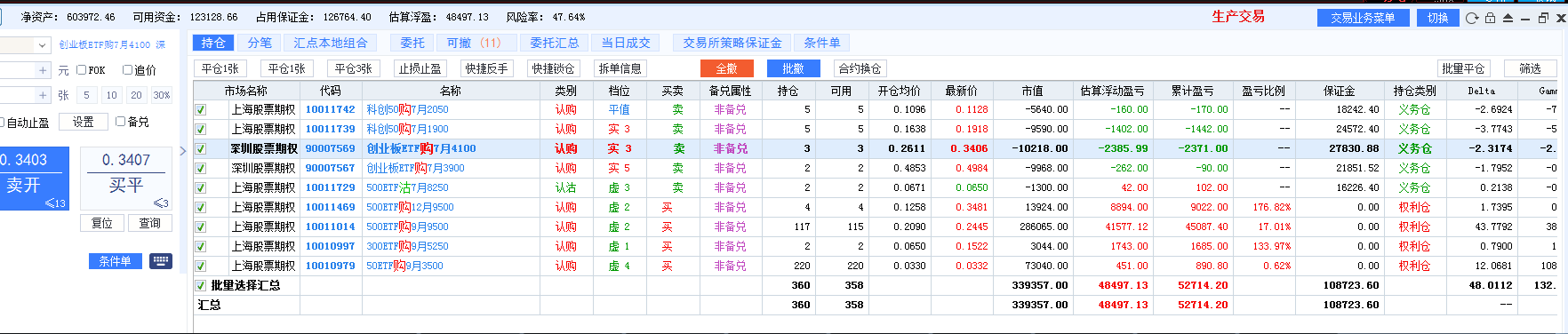Collapse left panel with the chevron arrow
This screenshot has width=1568, height=334.
(x=183, y=151)
